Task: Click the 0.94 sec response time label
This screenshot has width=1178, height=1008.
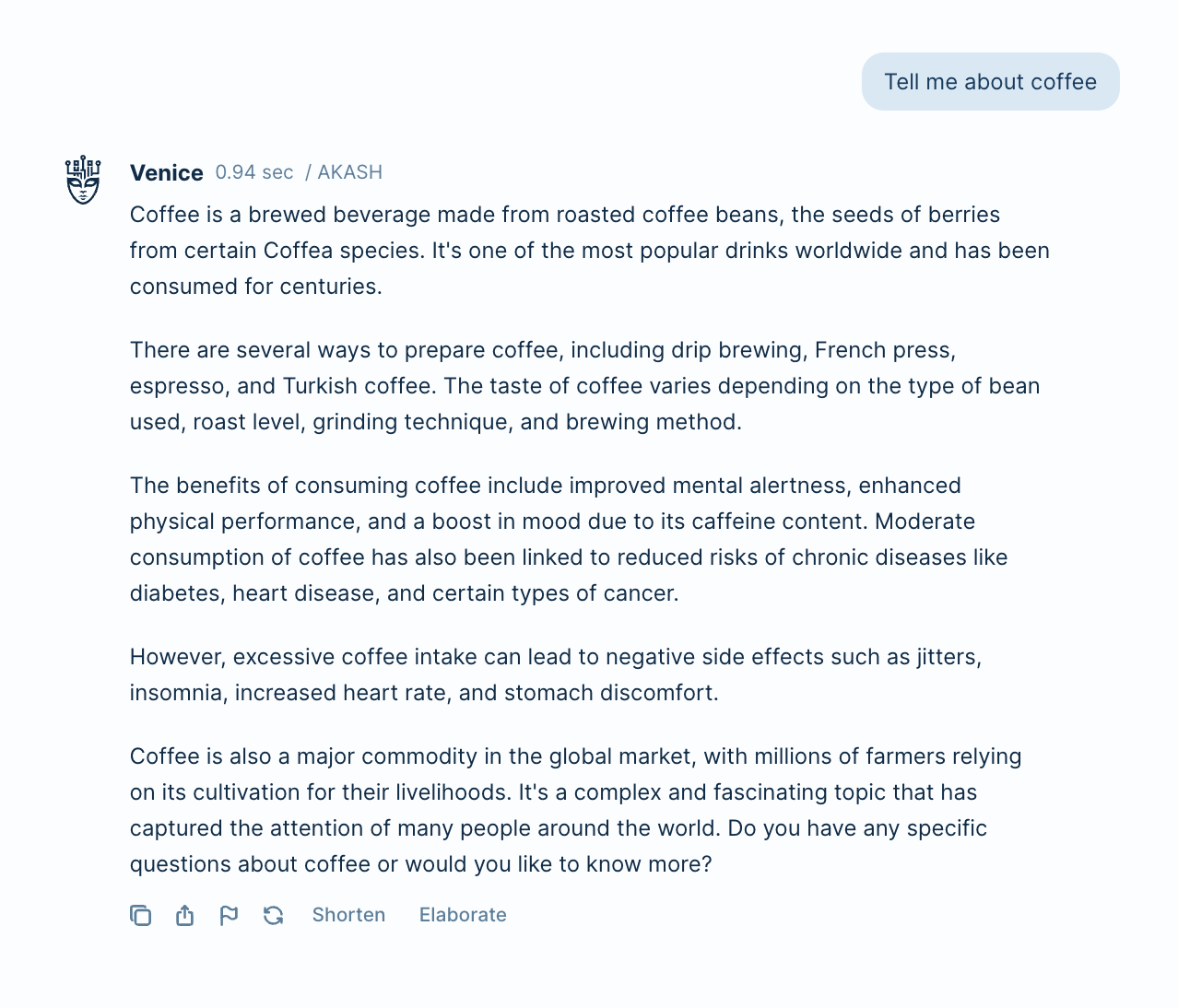Action: click(x=254, y=172)
